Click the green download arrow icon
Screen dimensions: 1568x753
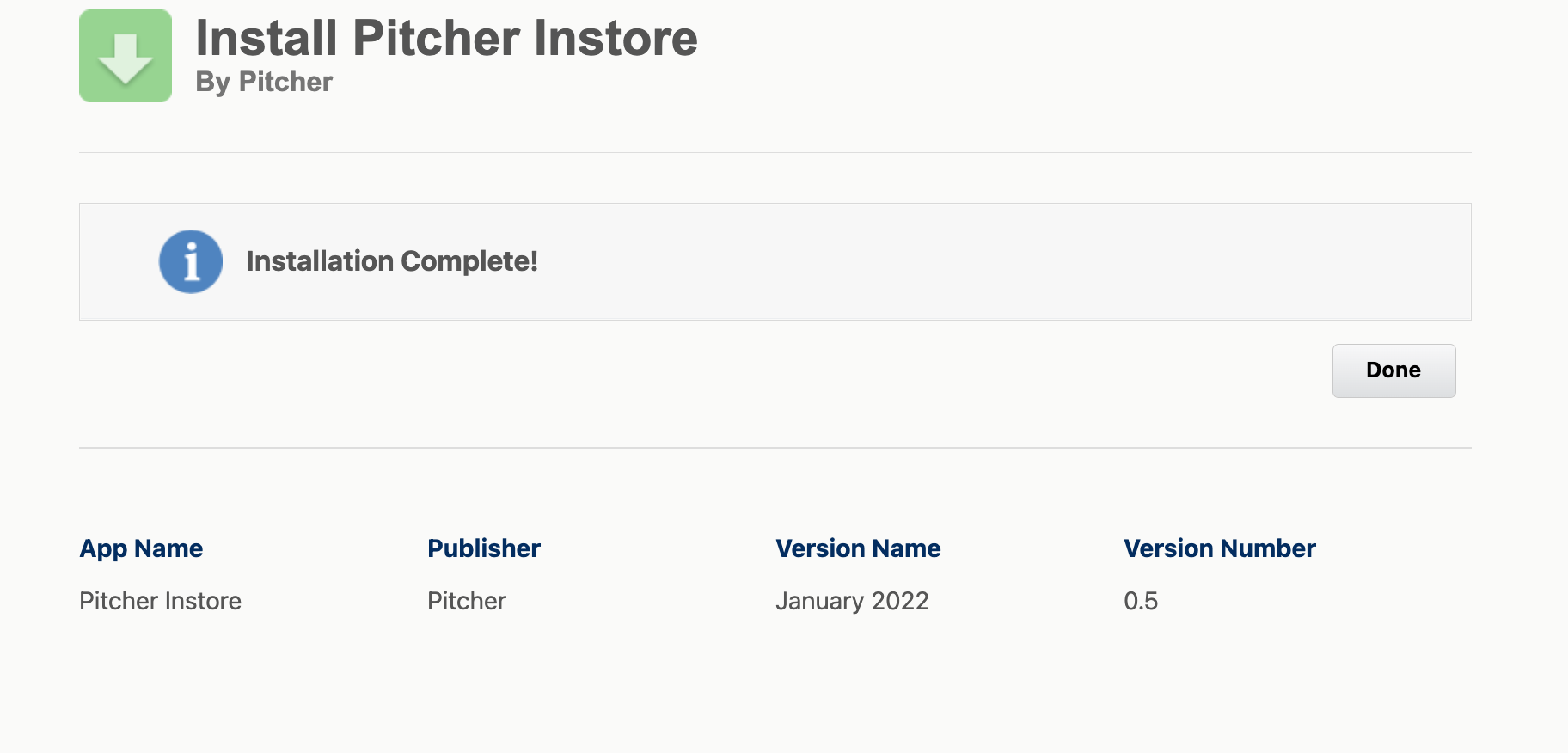[126, 57]
